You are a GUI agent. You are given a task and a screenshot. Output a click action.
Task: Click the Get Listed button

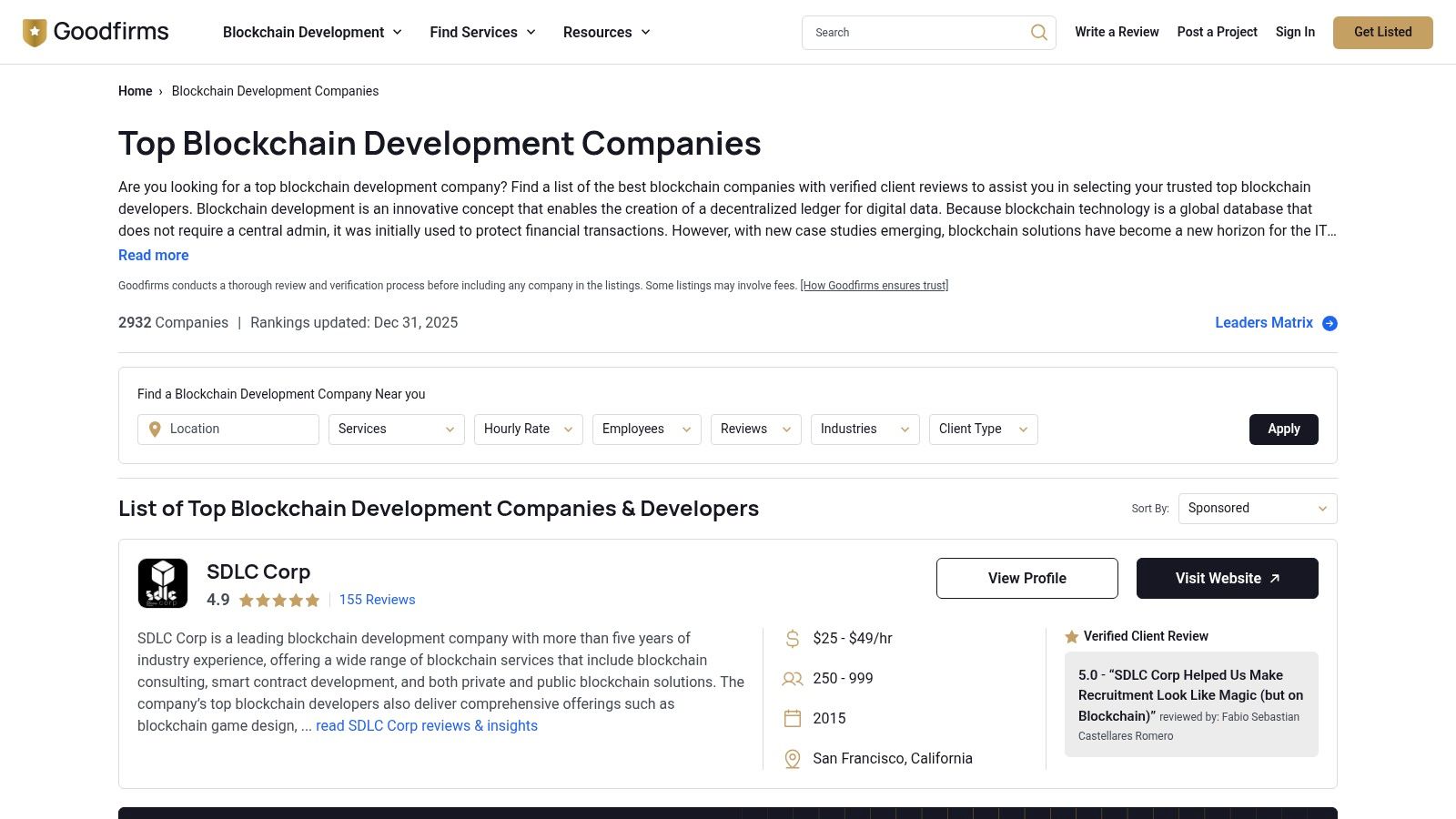1383,33
